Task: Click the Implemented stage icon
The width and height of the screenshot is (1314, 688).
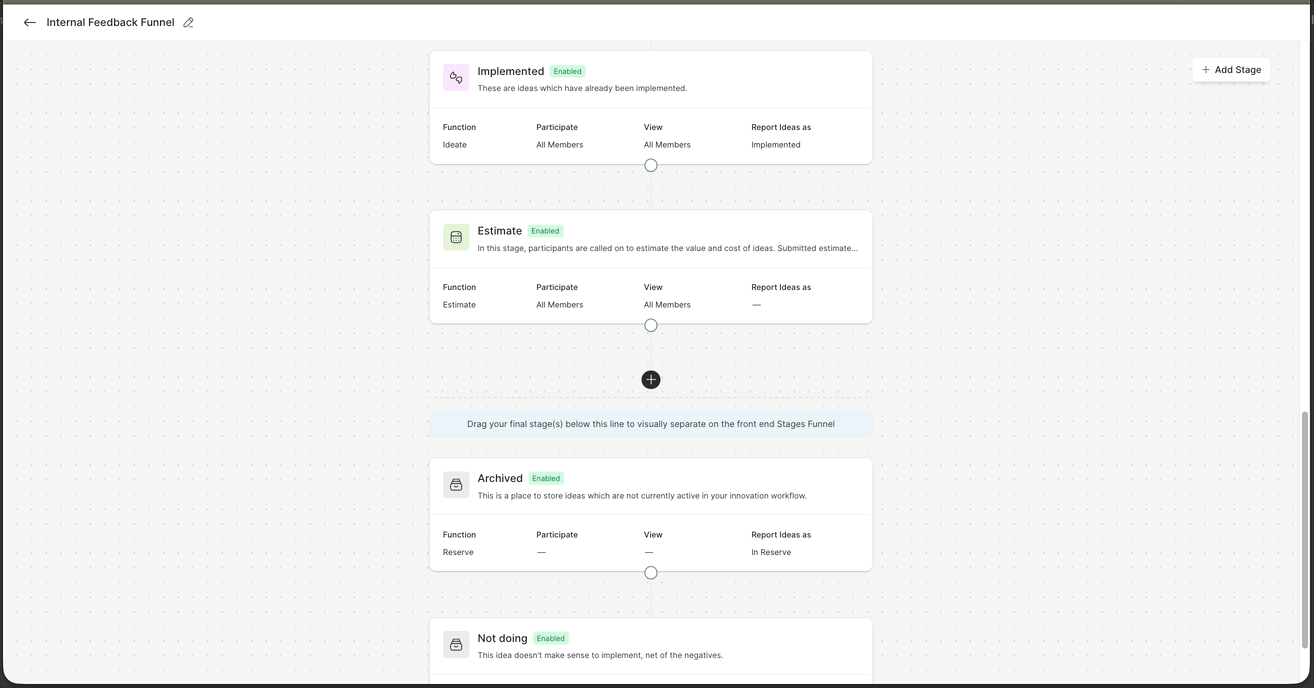Action: point(456,78)
